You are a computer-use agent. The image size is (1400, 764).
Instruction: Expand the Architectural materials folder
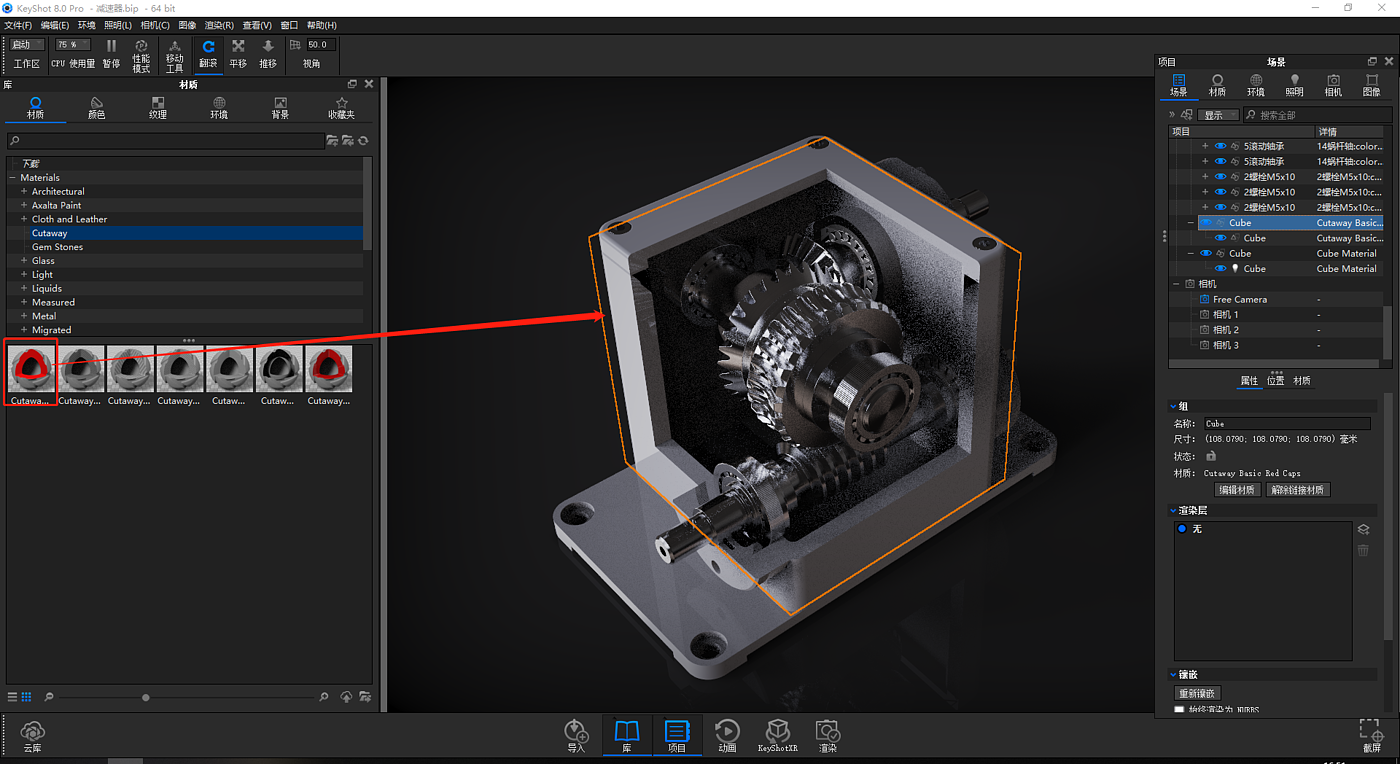pos(24,192)
